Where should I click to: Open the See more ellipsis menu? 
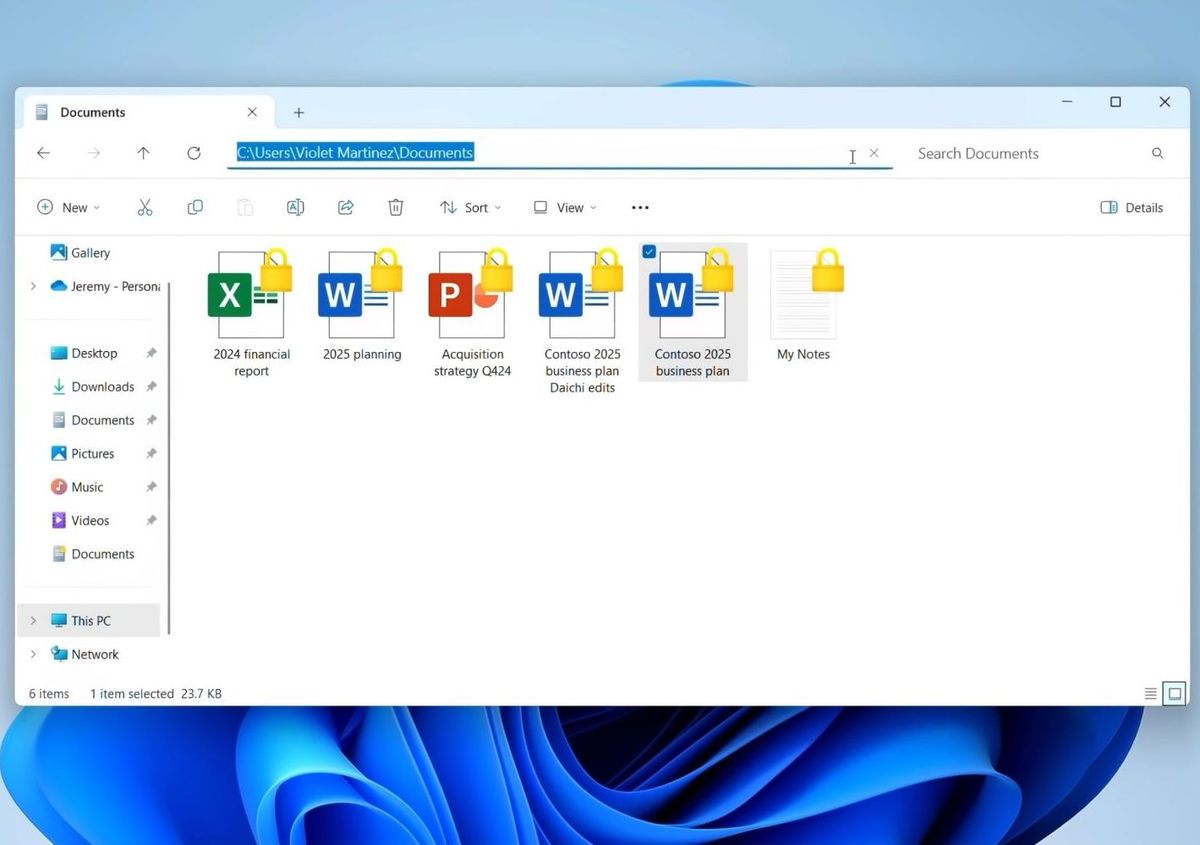(640, 207)
